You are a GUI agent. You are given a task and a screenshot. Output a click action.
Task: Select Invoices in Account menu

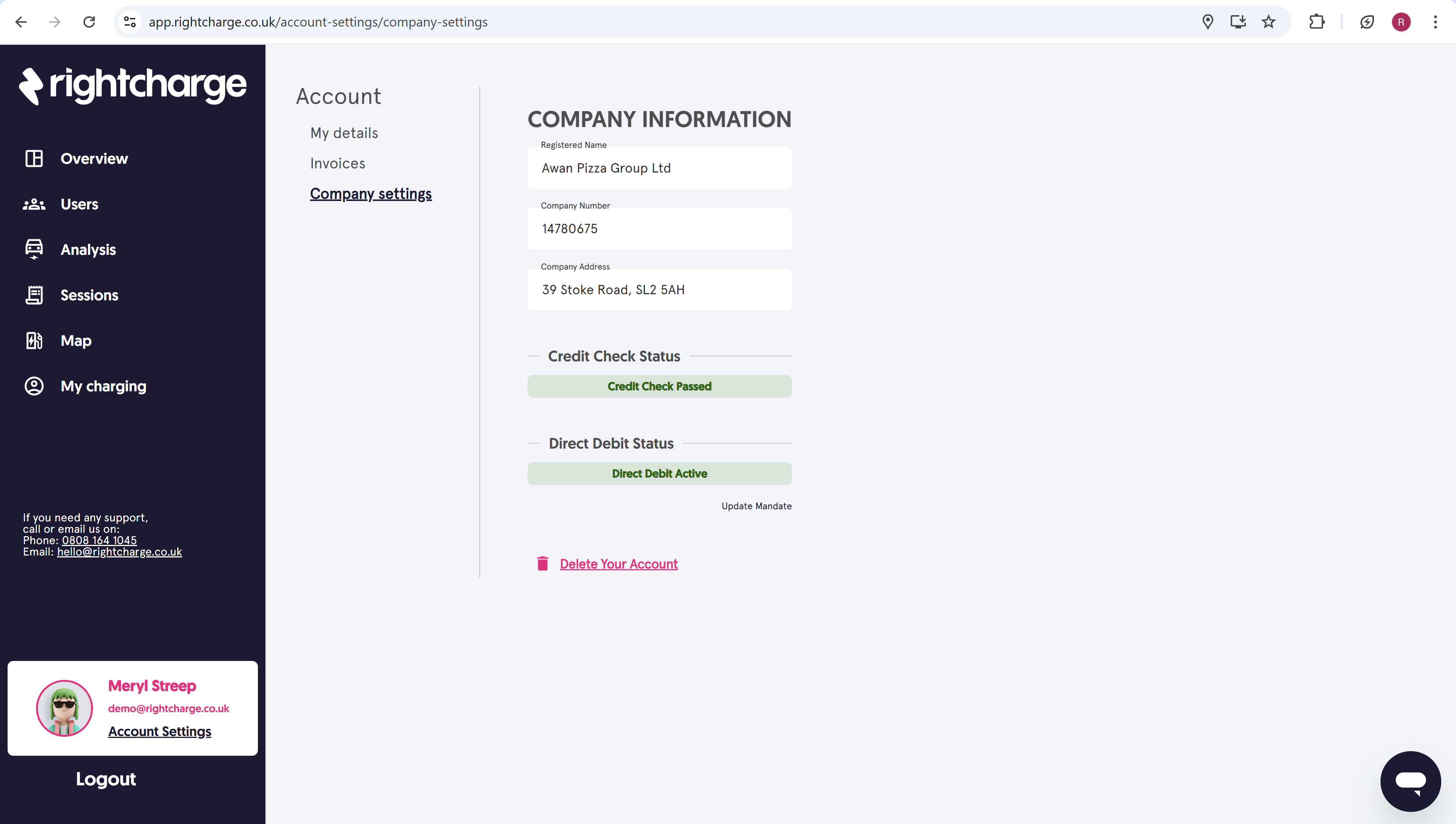coord(338,163)
